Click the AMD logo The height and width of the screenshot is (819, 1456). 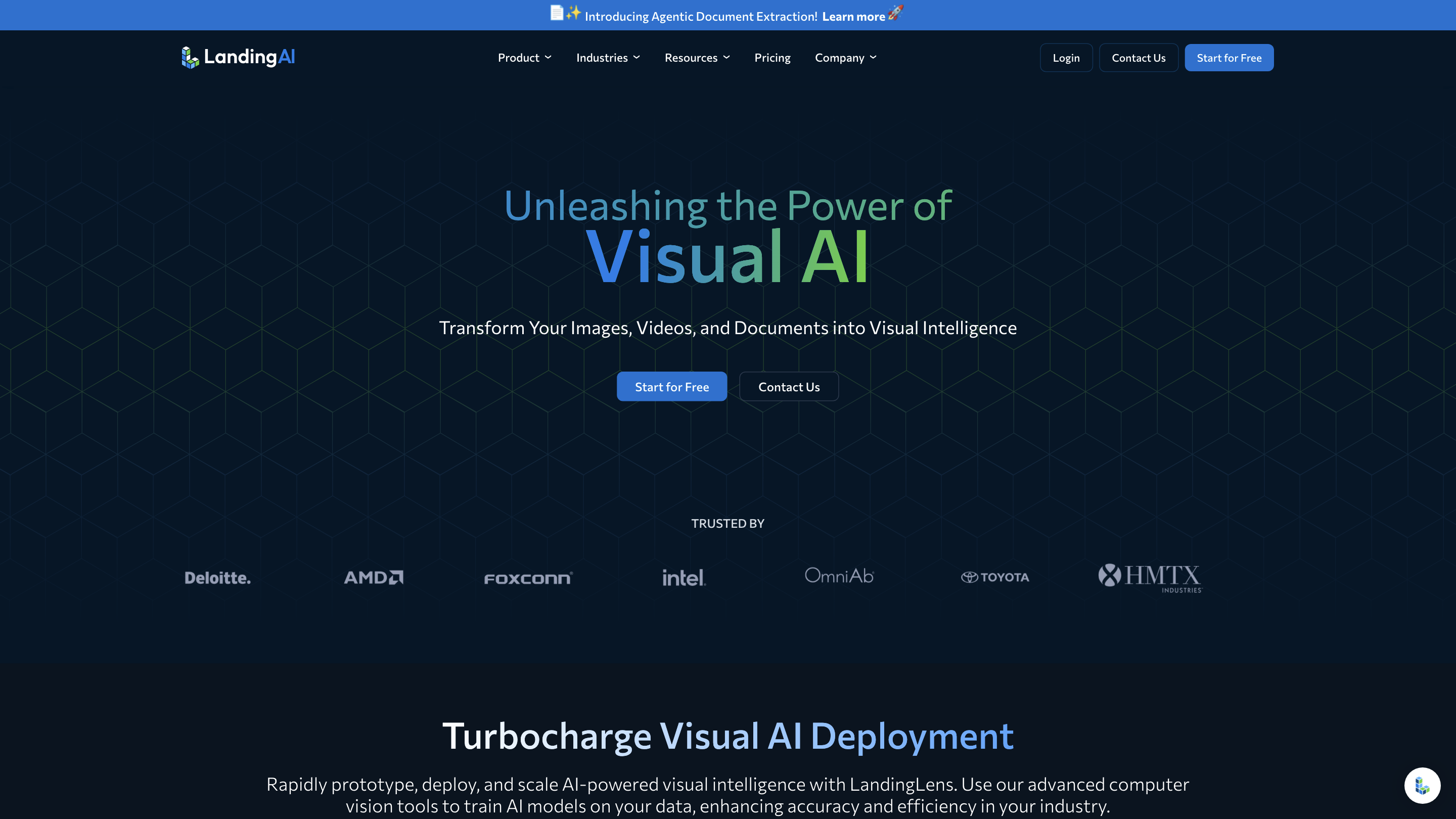point(374,577)
